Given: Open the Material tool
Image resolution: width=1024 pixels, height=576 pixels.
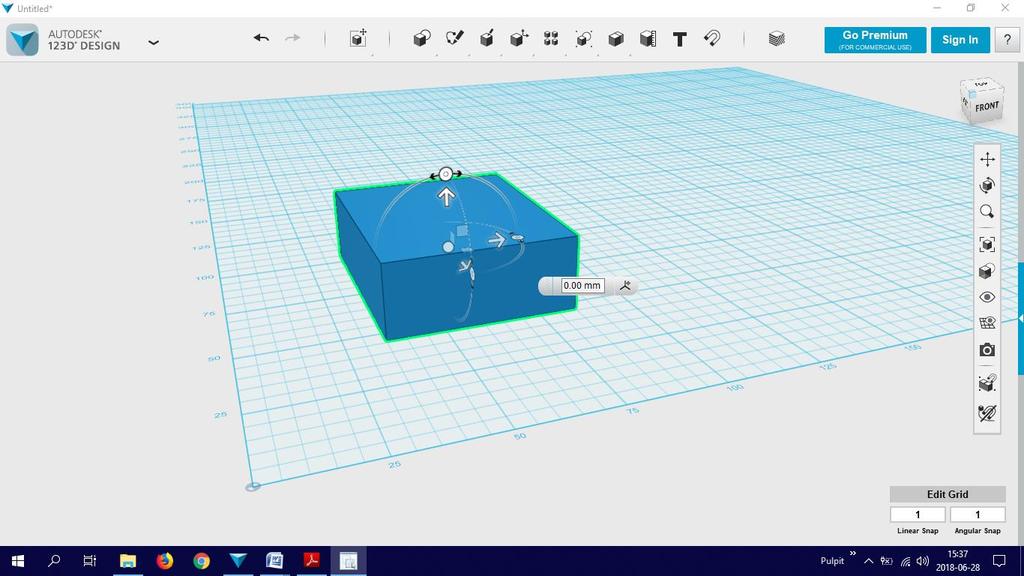Looking at the screenshot, I should point(776,39).
